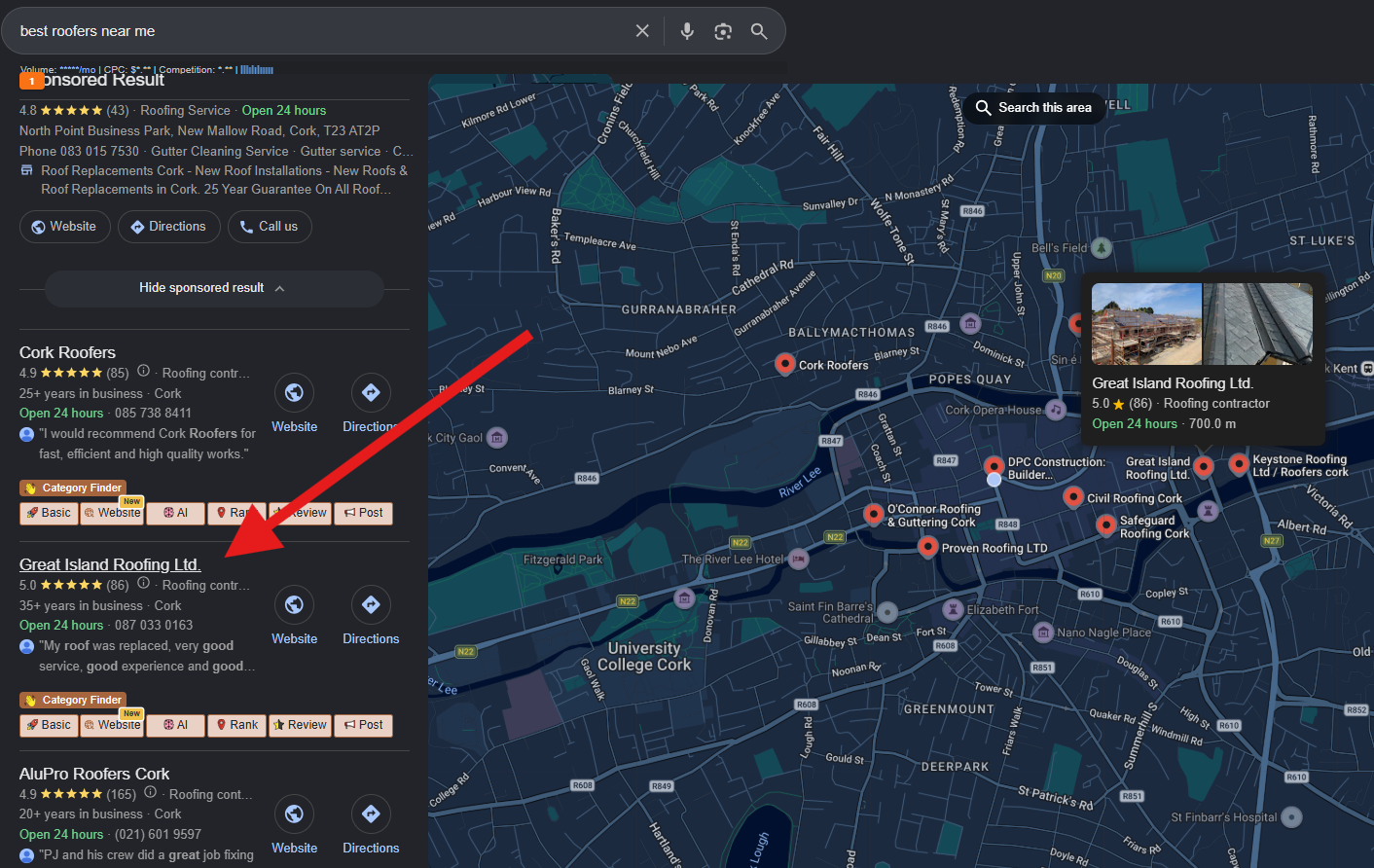Click the Directions icon for AluPro Roofers Cork
The height and width of the screenshot is (868, 1374).
371,814
